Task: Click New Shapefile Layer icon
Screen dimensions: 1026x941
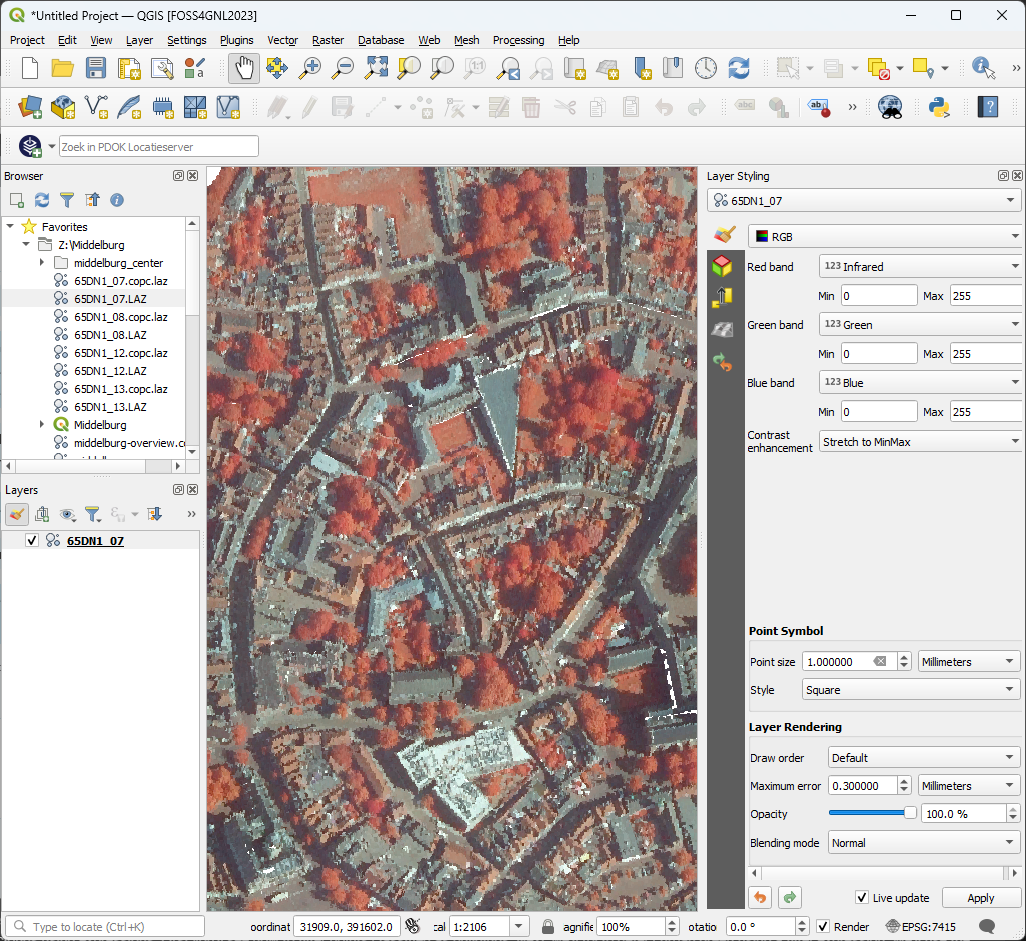Action: [x=97, y=107]
